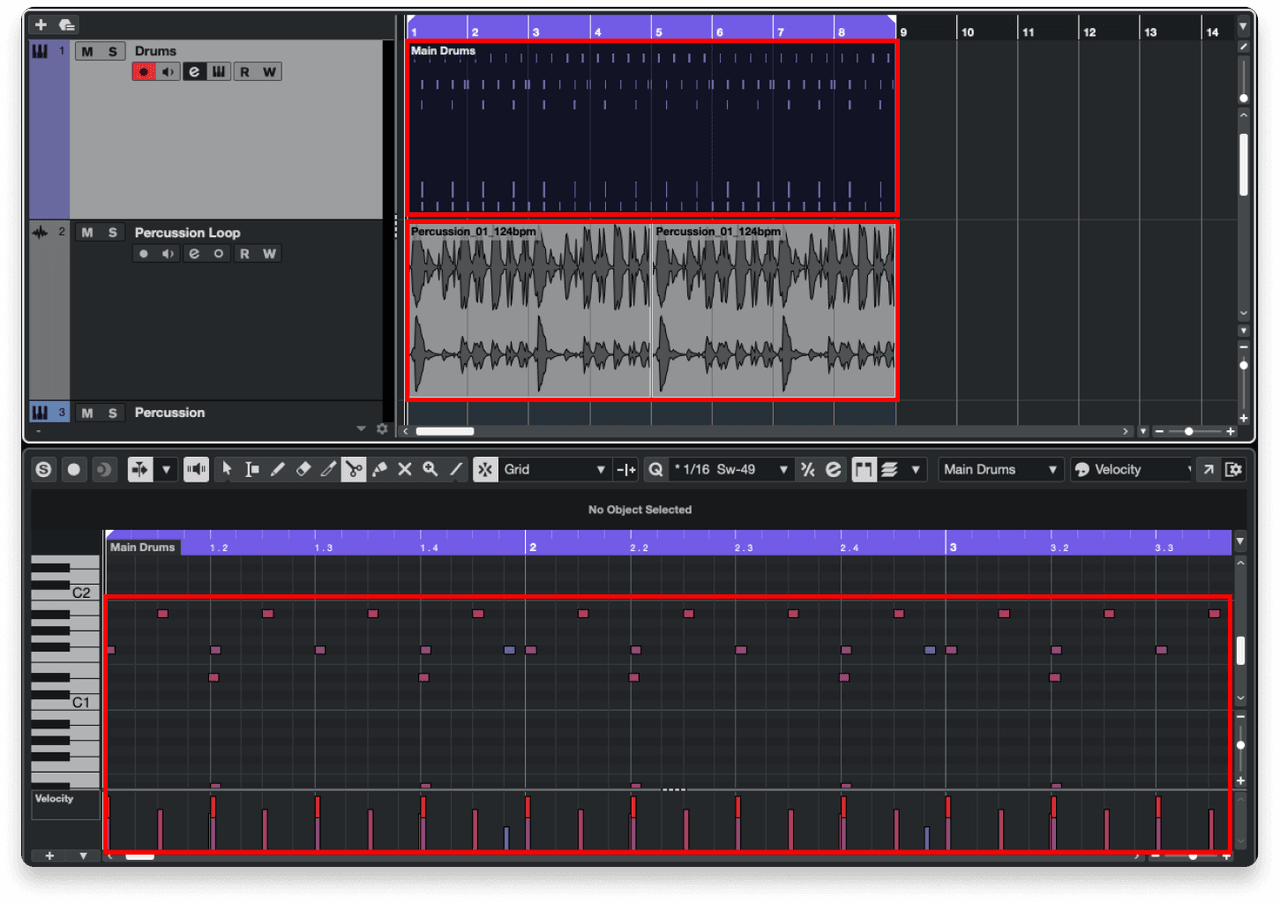Choose the Split (scissors) tool
This screenshot has width=1280, height=902.
353,469
